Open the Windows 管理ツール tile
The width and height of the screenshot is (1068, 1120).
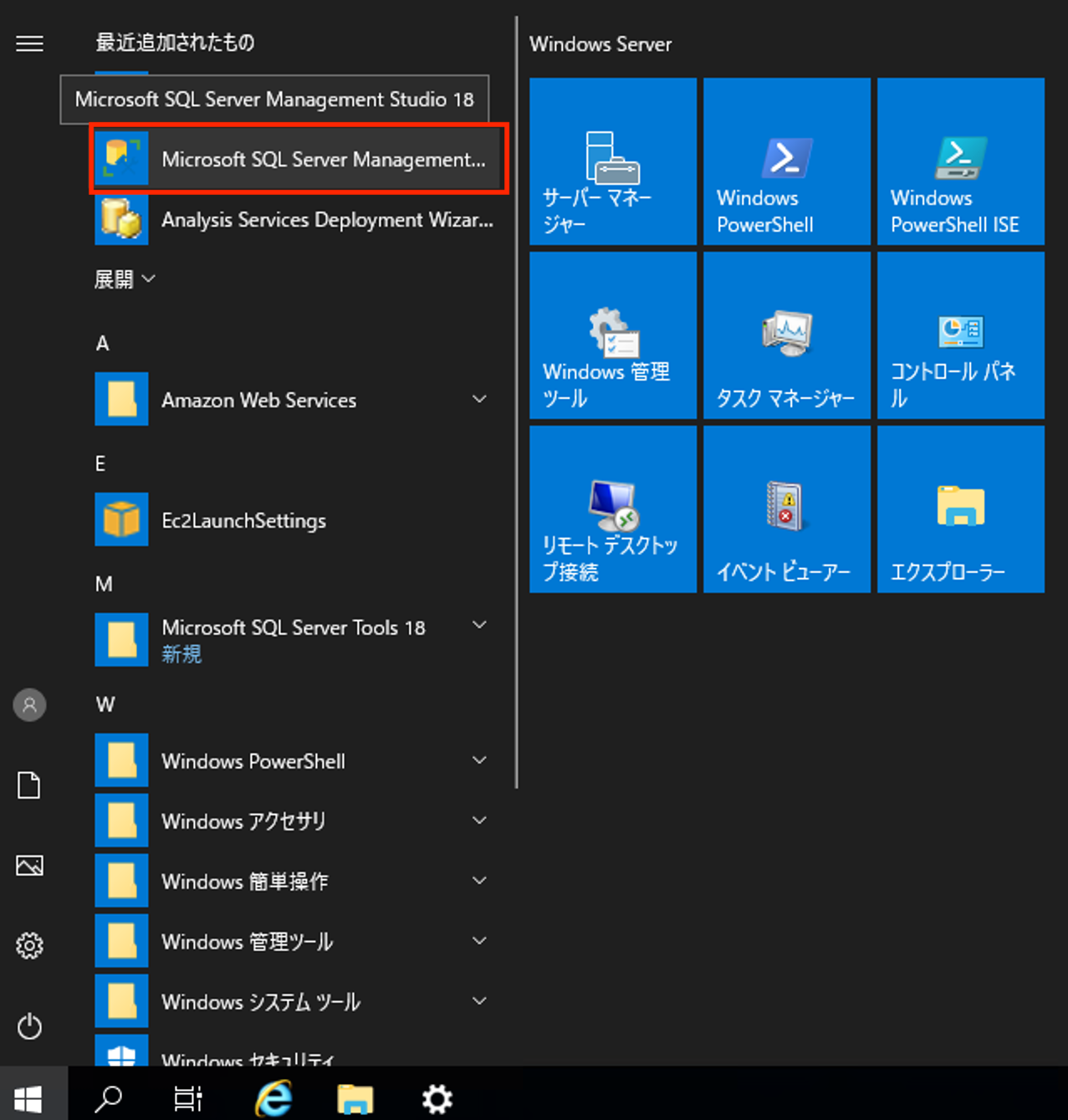[612, 335]
